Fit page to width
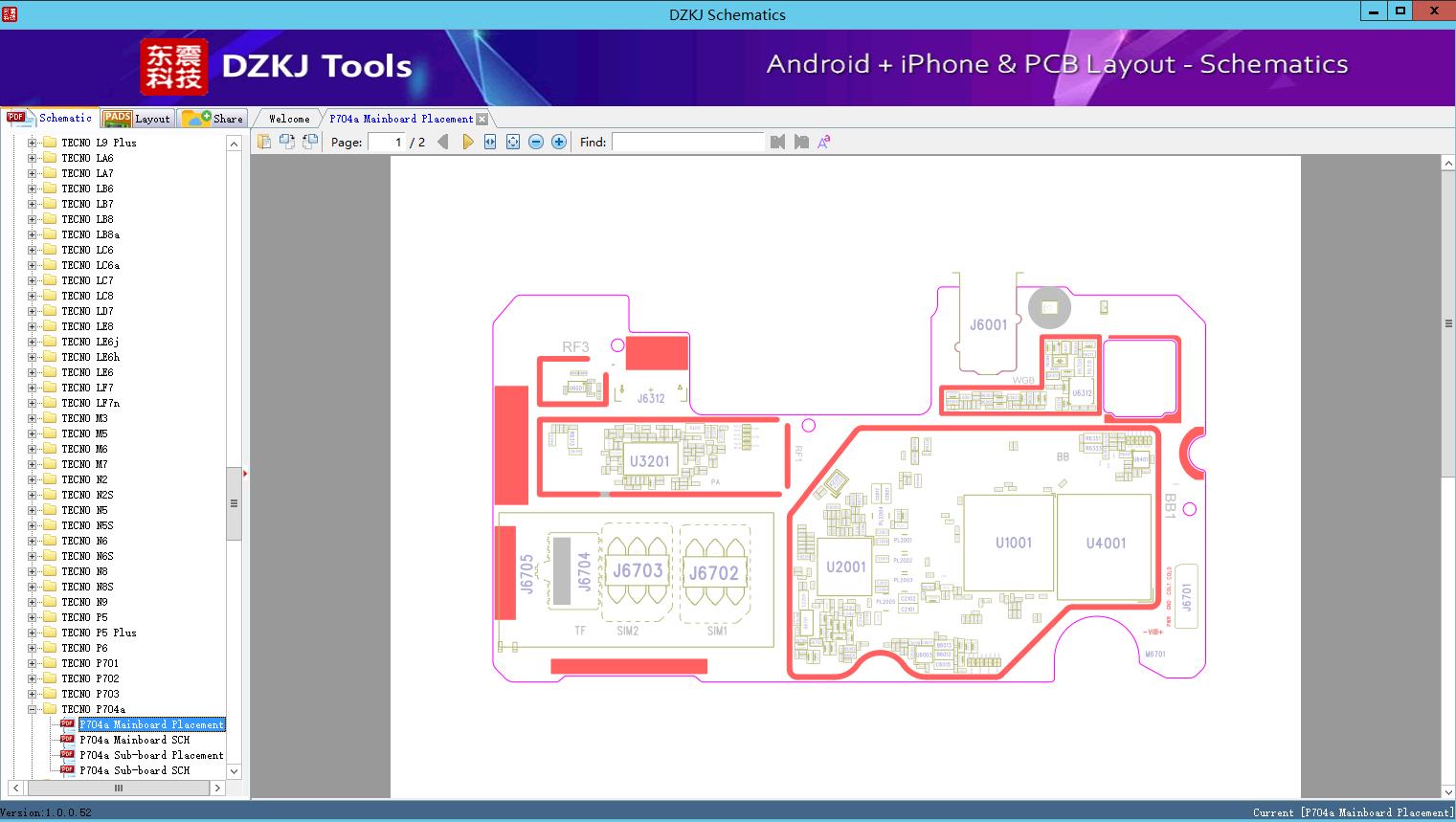The image size is (1456, 822). [490, 142]
